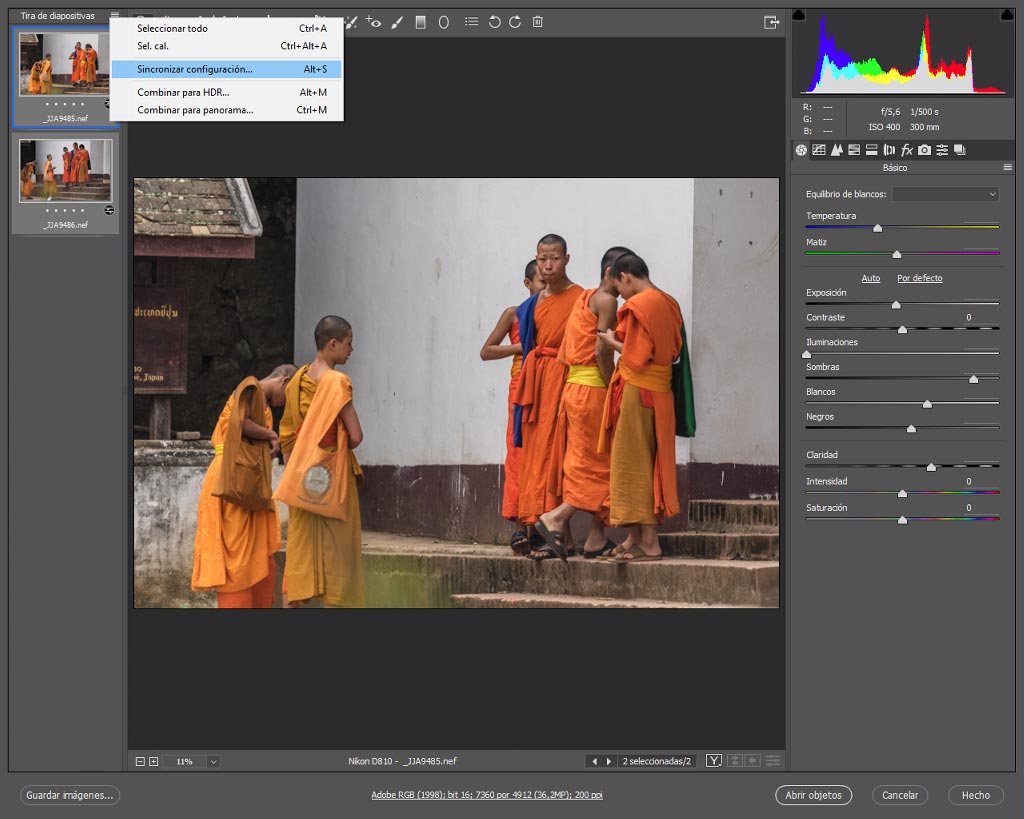Click the Saturación slider handle
The height and width of the screenshot is (819, 1024).
(x=903, y=521)
